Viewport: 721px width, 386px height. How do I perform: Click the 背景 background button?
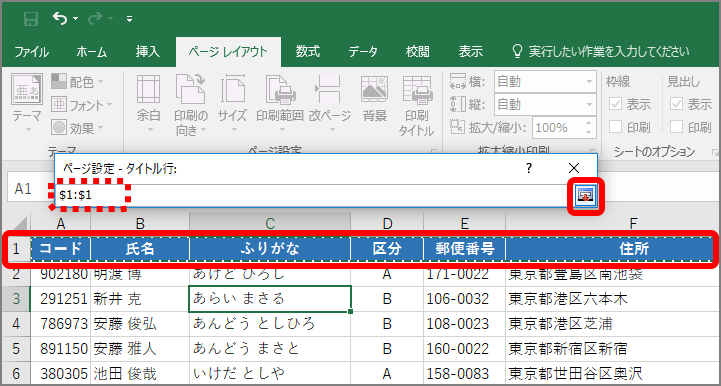click(x=375, y=99)
